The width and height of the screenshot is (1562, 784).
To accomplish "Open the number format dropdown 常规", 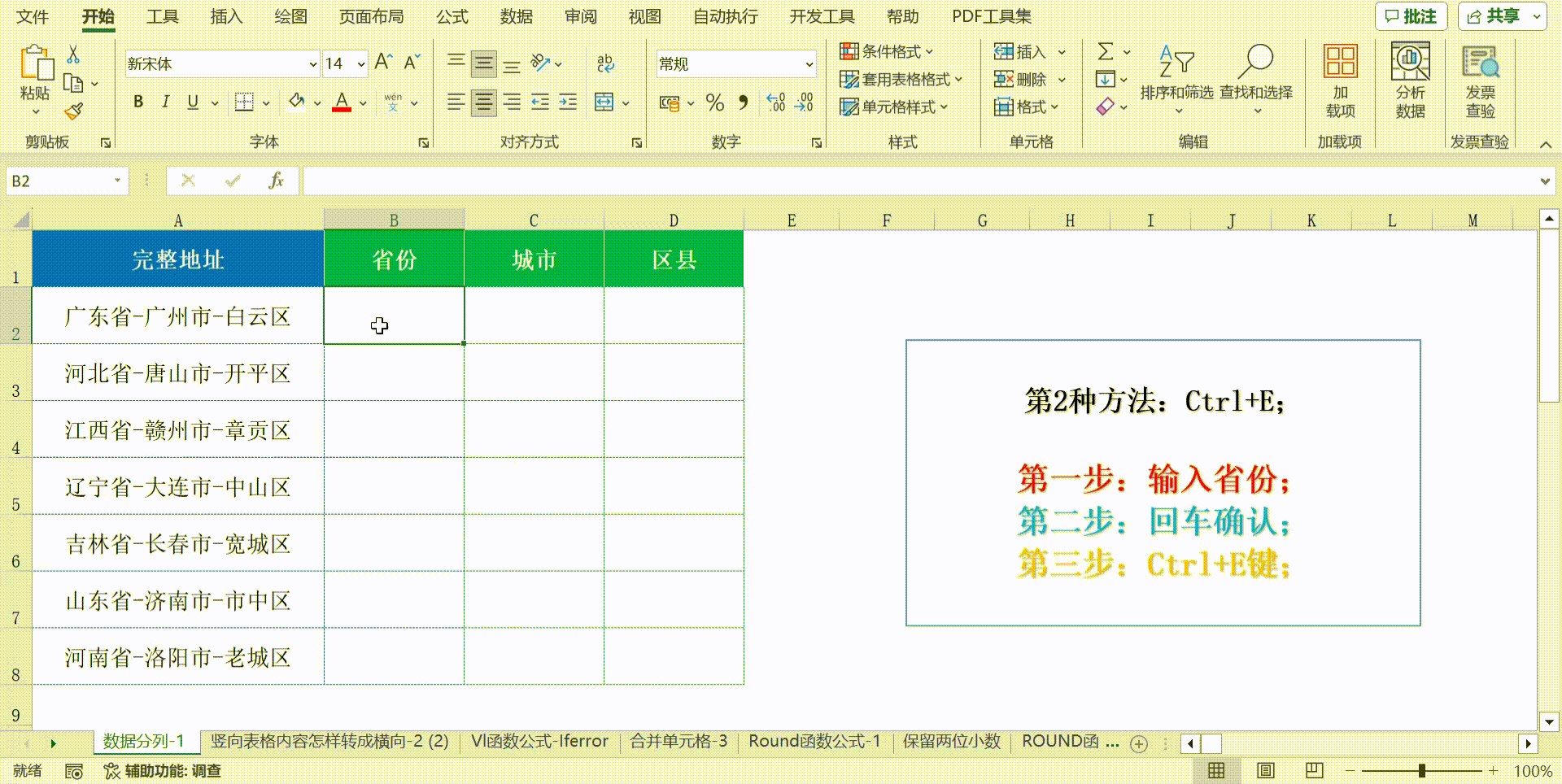I will [809, 63].
